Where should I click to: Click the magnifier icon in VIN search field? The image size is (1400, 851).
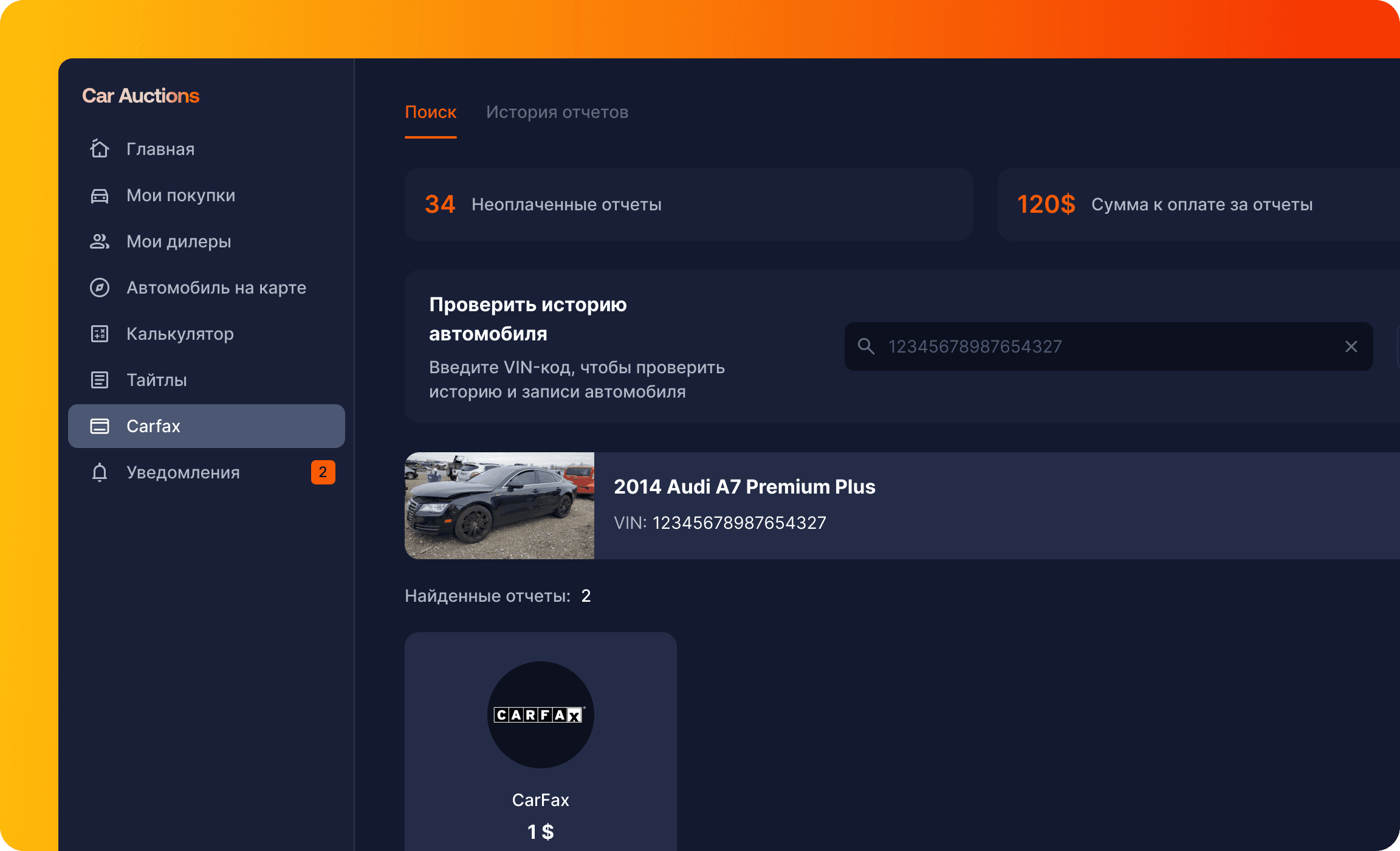pos(866,346)
